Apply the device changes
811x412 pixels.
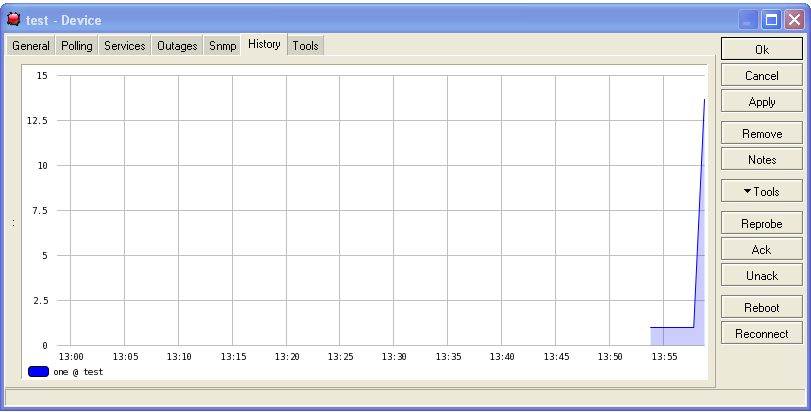click(762, 102)
